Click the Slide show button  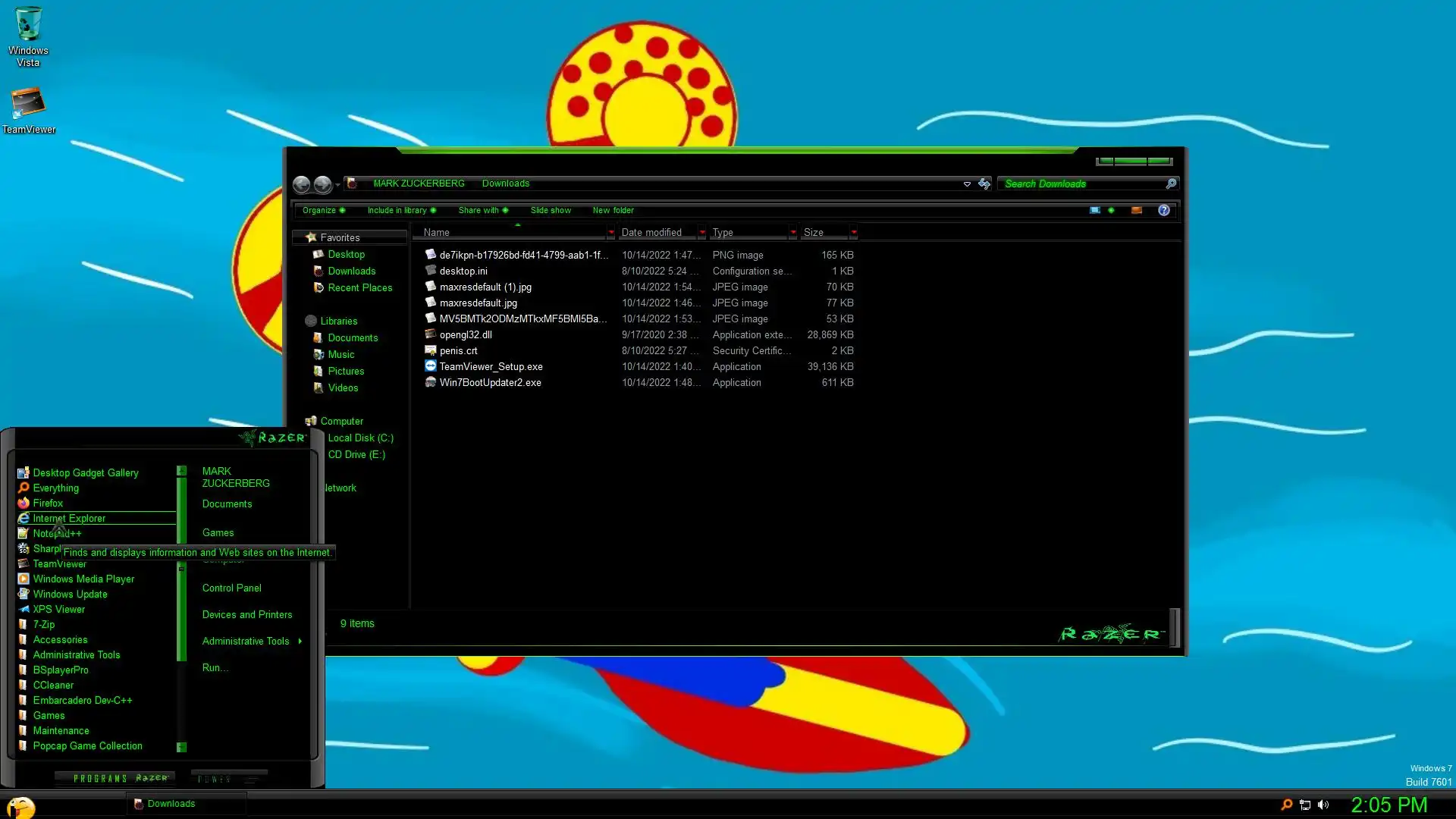[551, 210]
